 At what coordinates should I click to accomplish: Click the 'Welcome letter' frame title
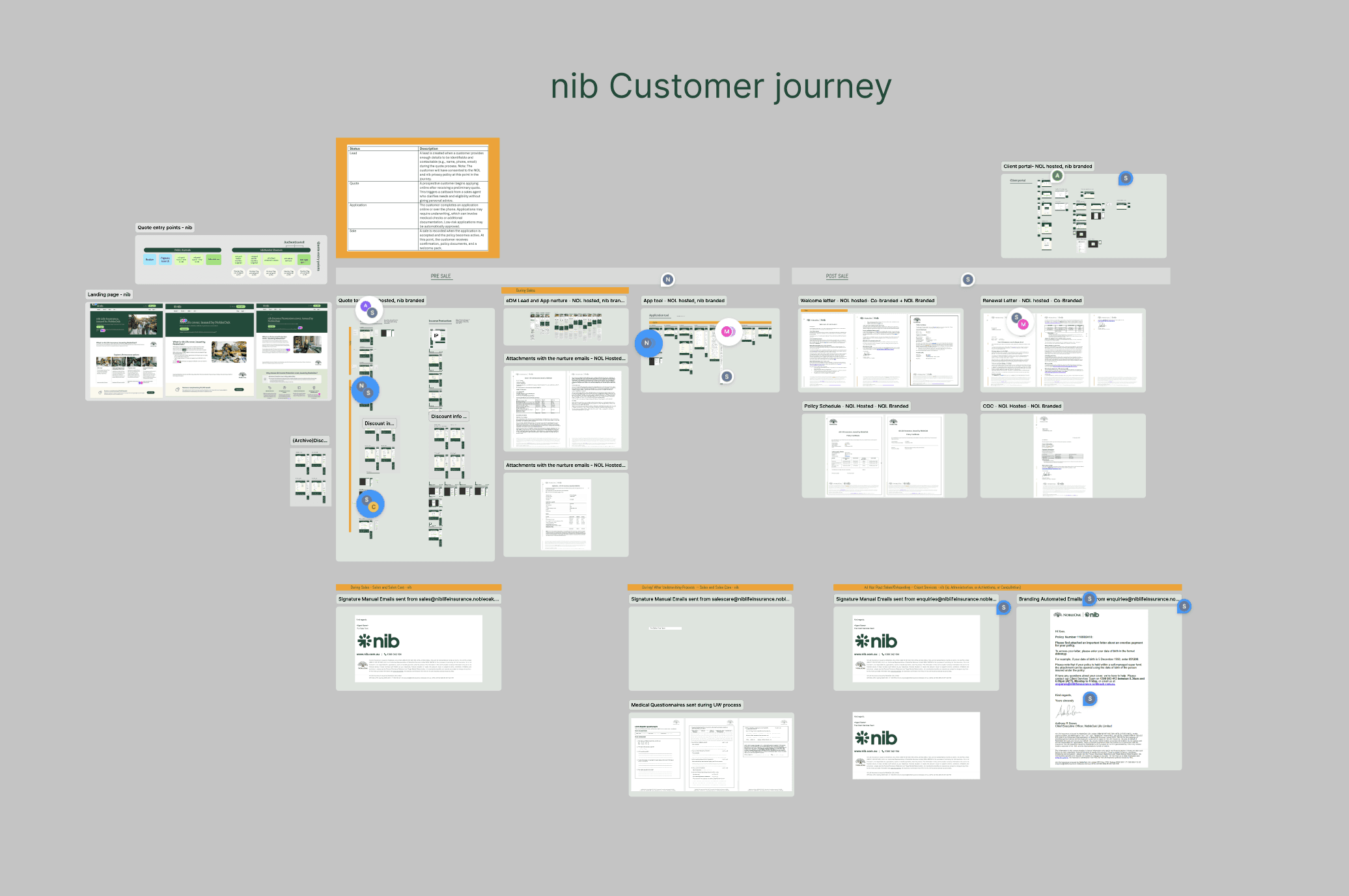tap(867, 301)
